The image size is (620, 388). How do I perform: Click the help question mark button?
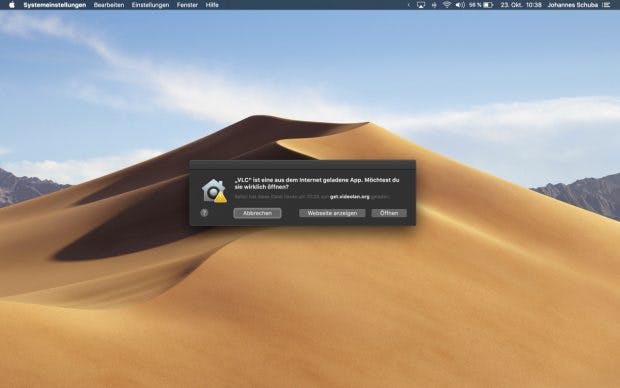204,213
